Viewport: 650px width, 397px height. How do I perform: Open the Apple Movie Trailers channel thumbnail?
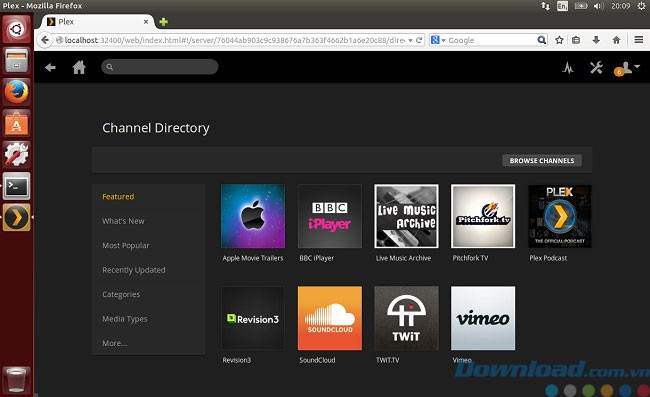tap(253, 216)
